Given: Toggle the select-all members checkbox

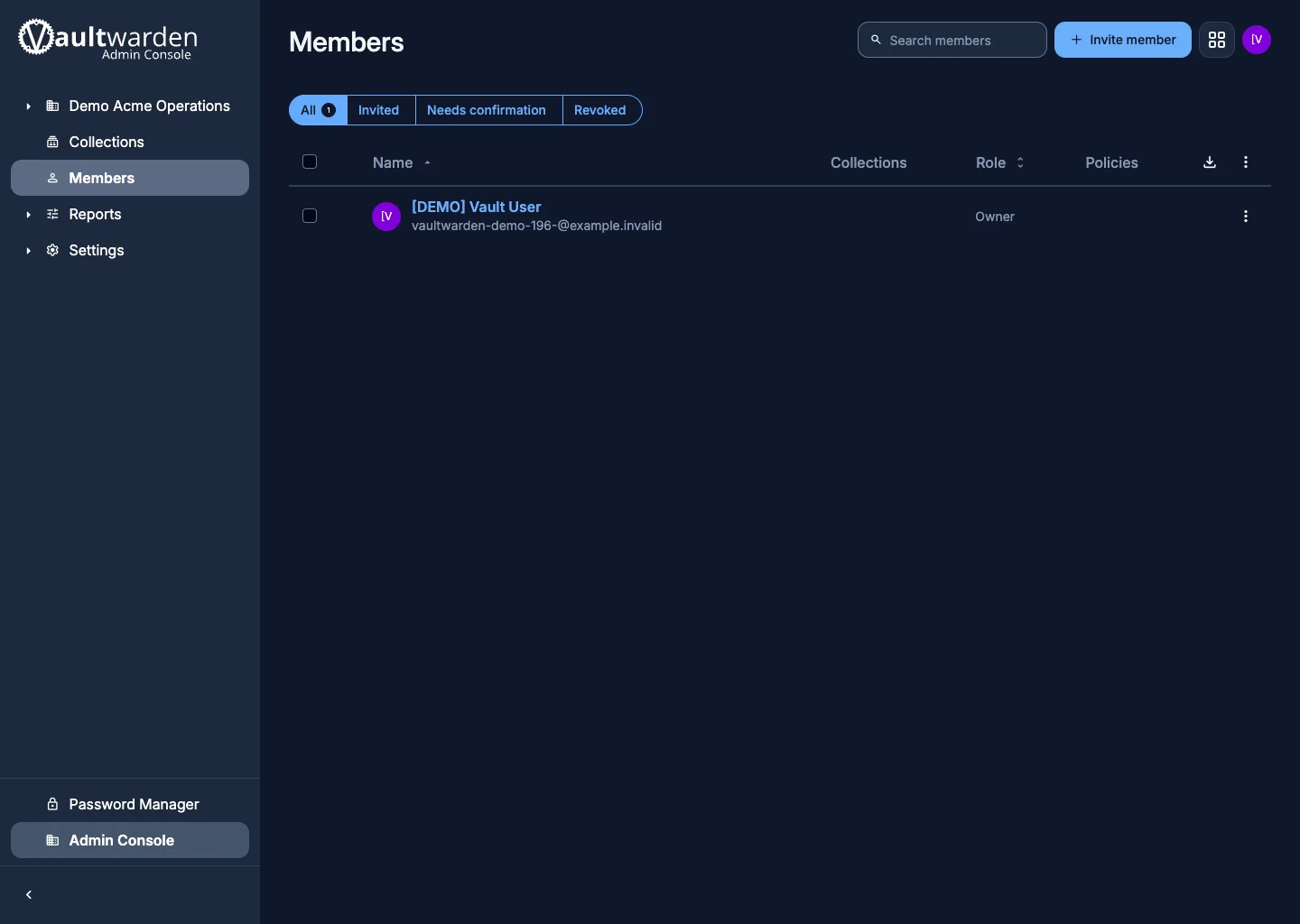Looking at the screenshot, I should 310,162.
